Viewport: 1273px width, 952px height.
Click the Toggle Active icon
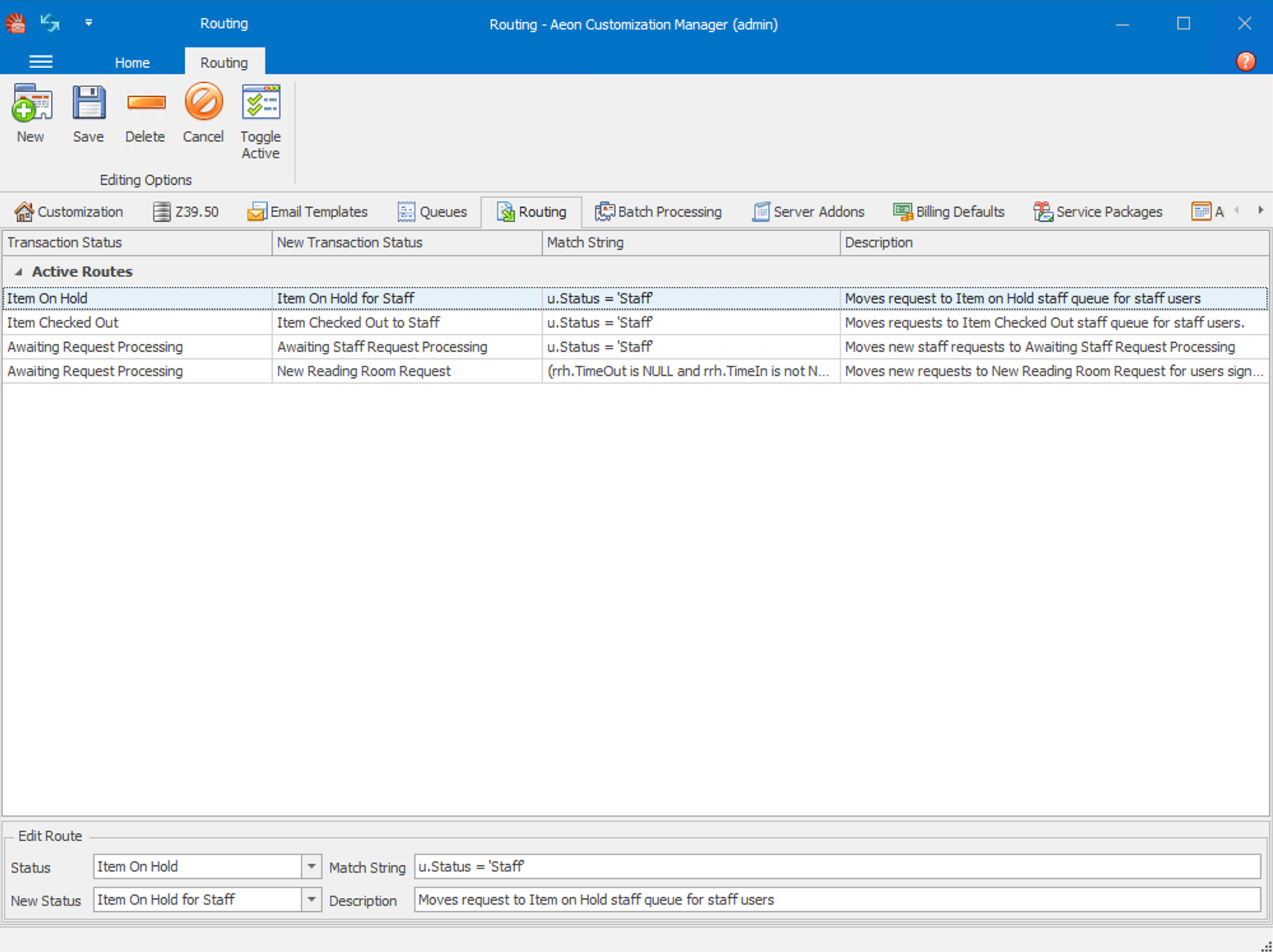pos(261,115)
